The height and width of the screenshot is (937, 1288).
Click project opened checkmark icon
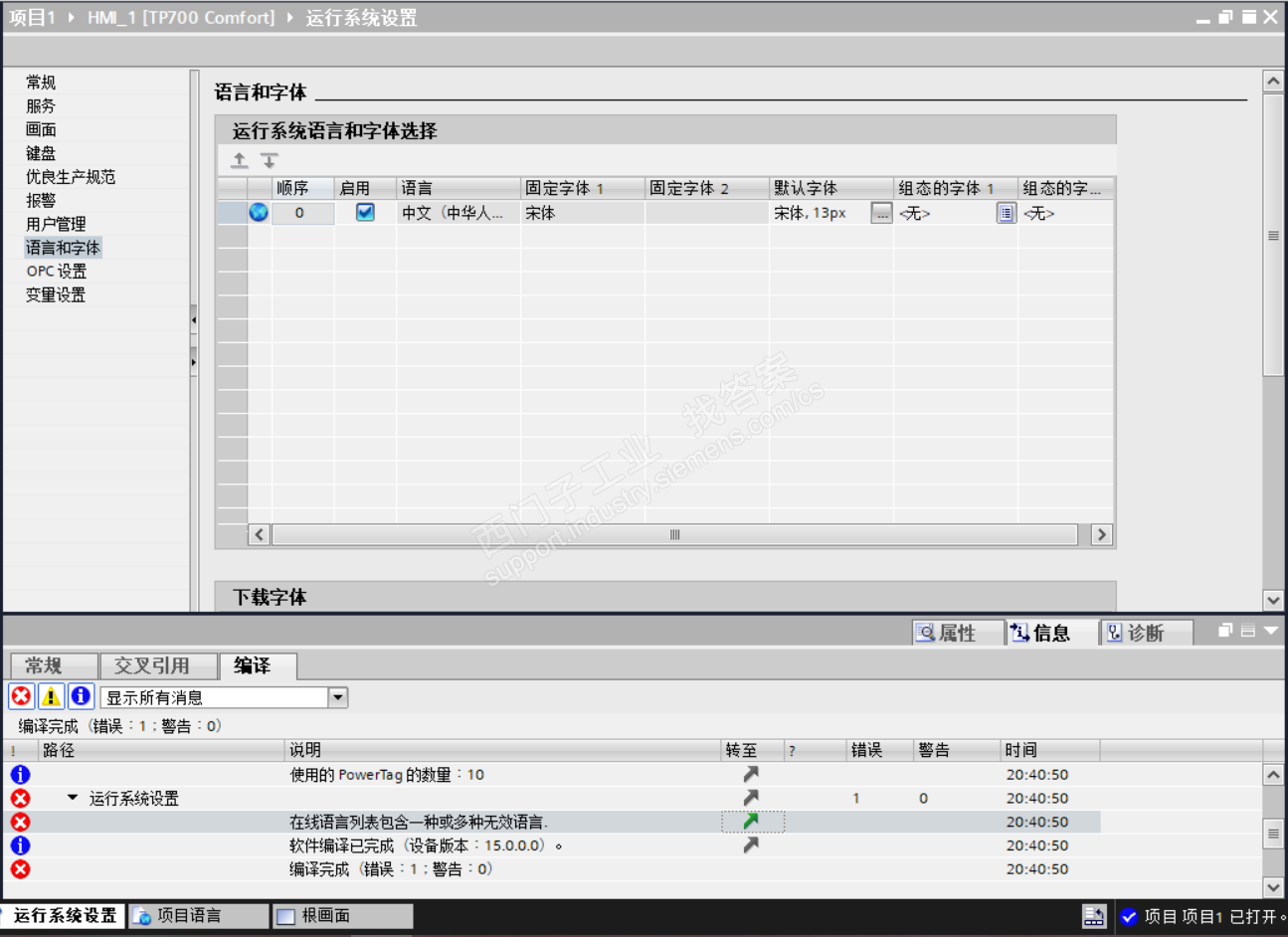pos(1129,916)
